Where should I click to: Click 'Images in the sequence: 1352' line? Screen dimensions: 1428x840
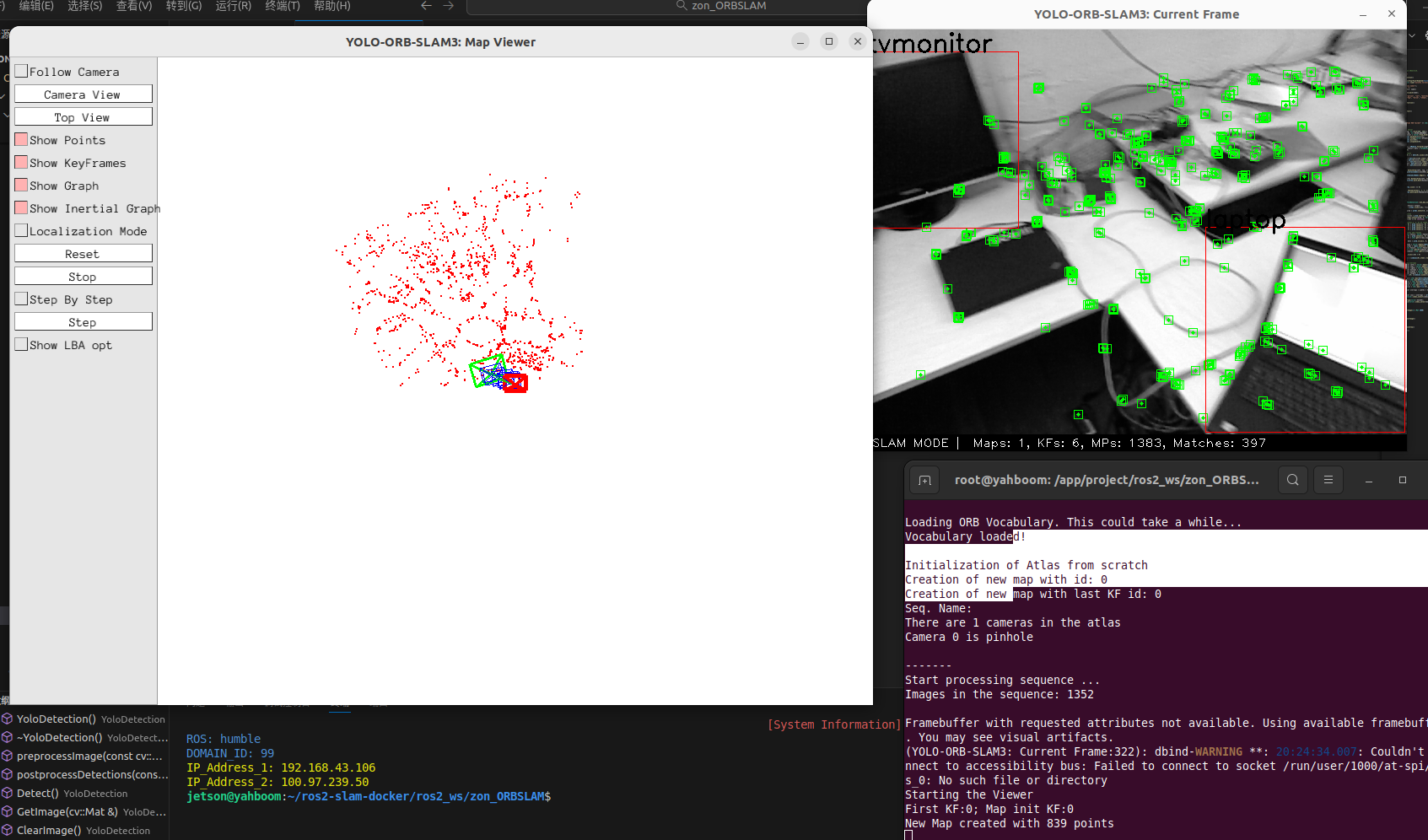(x=1000, y=694)
